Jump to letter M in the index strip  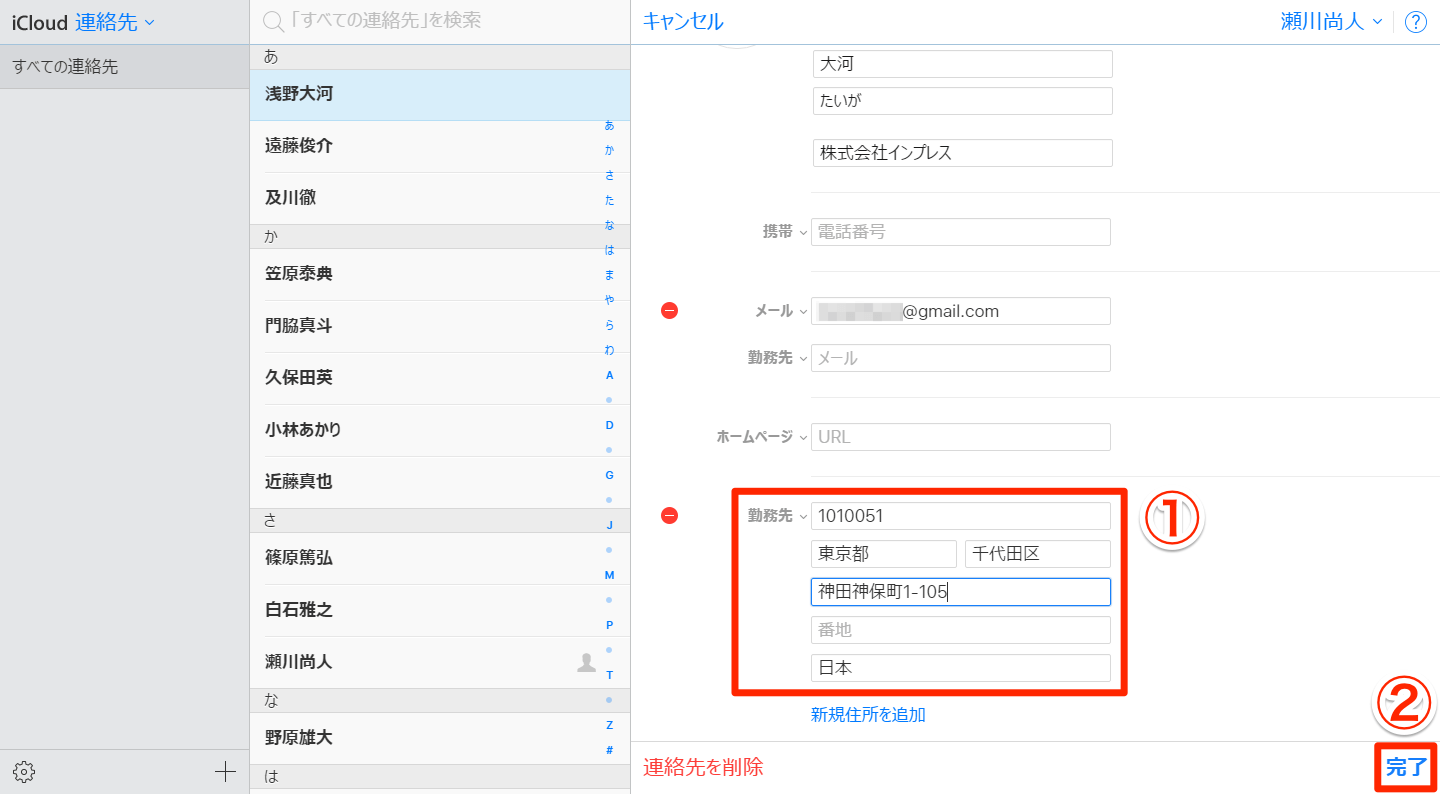point(610,575)
